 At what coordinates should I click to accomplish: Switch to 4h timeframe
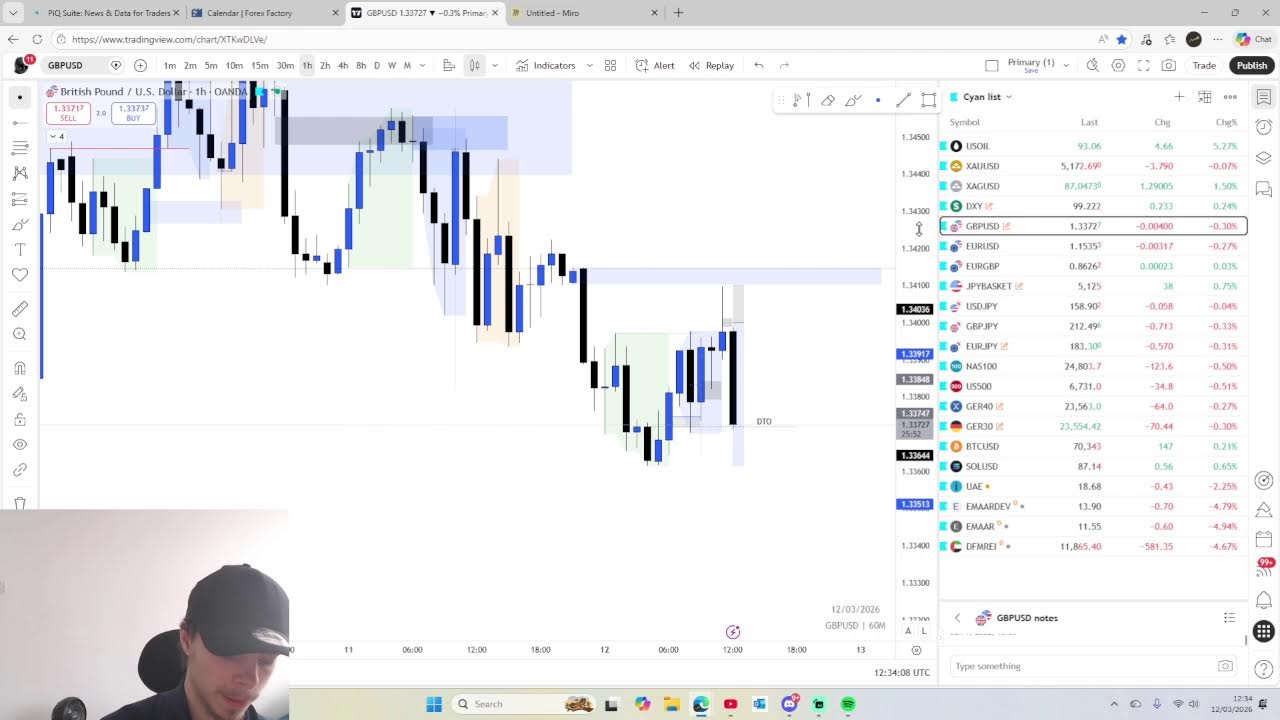point(343,65)
